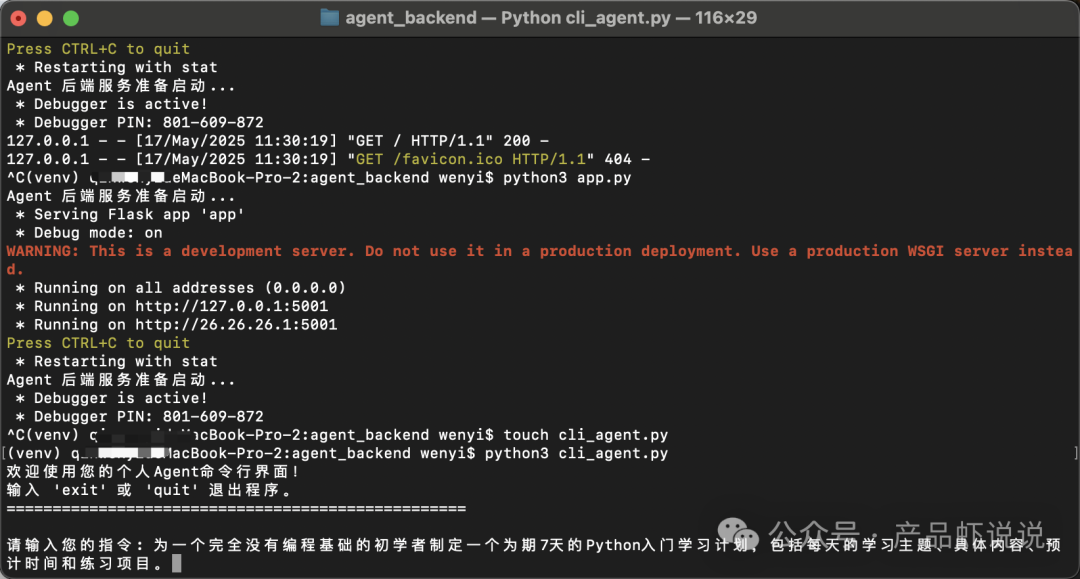Click the yellow minimize window button
Image resolution: width=1080 pixels, height=579 pixels.
point(45,19)
